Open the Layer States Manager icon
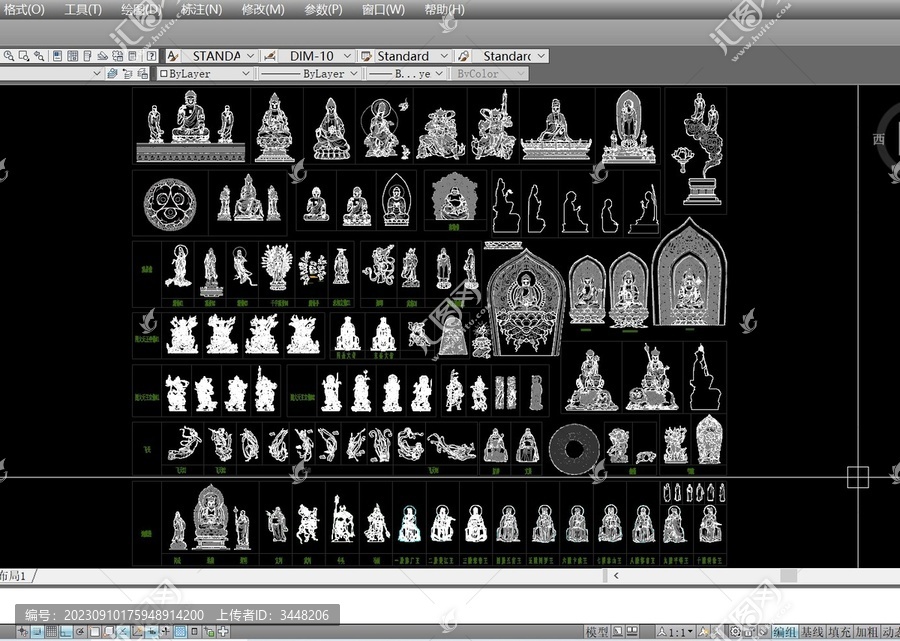The width and height of the screenshot is (900, 641). [x=142, y=73]
